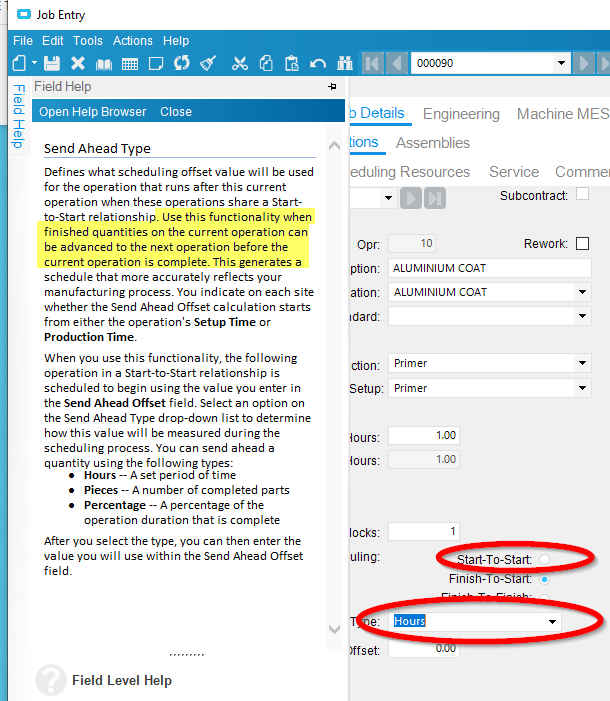Switch to the Engineering tab
Viewport: 610px width, 701px height.
click(x=461, y=114)
